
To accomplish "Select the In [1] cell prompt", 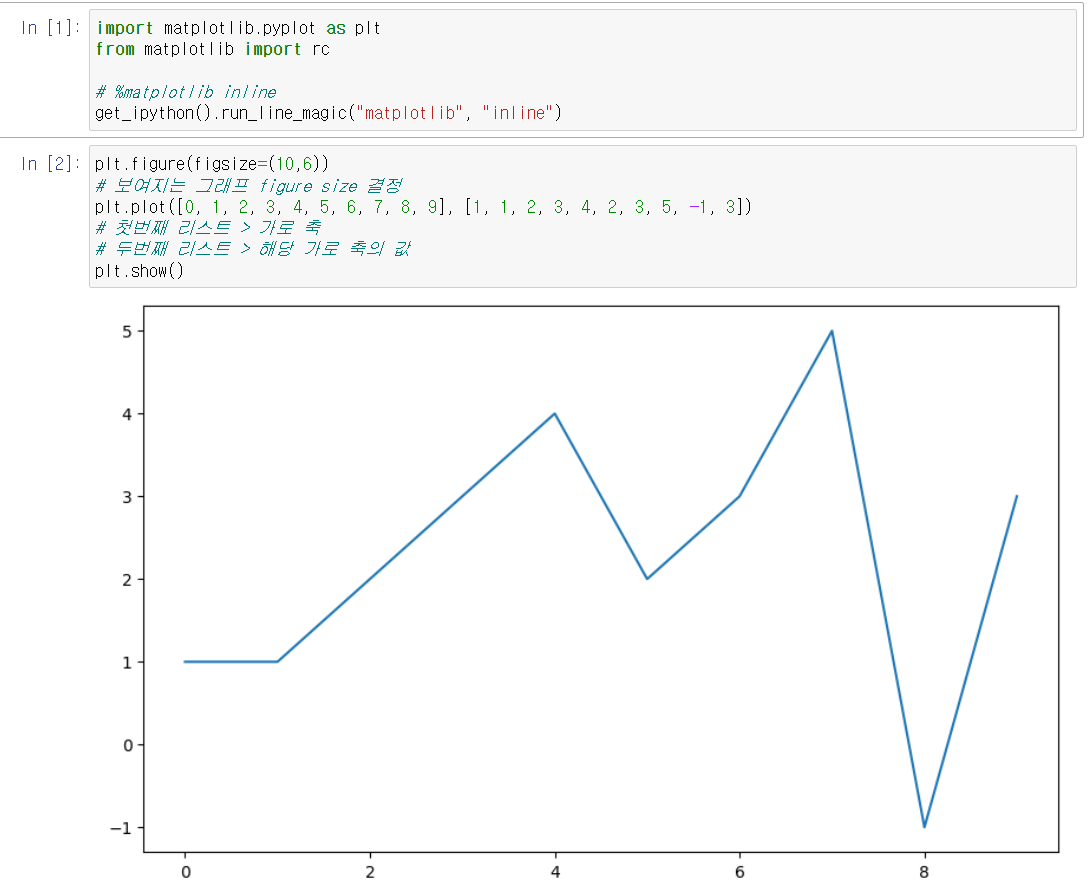I will (51, 28).
